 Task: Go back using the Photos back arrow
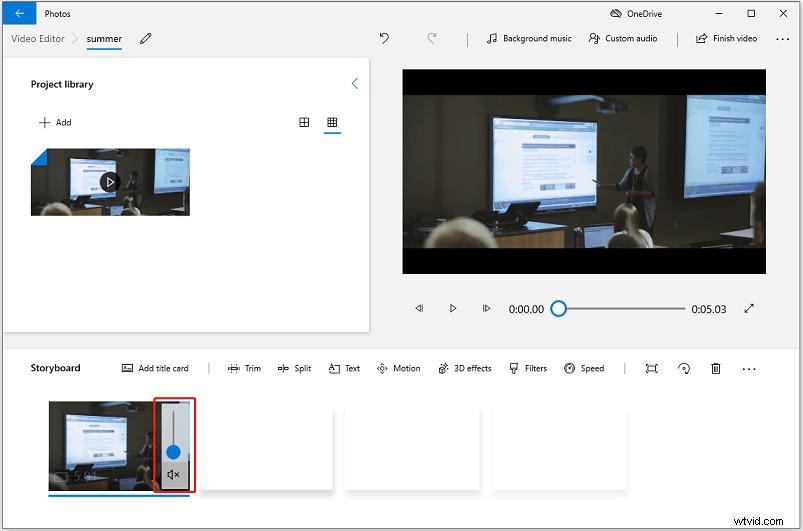coord(19,13)
